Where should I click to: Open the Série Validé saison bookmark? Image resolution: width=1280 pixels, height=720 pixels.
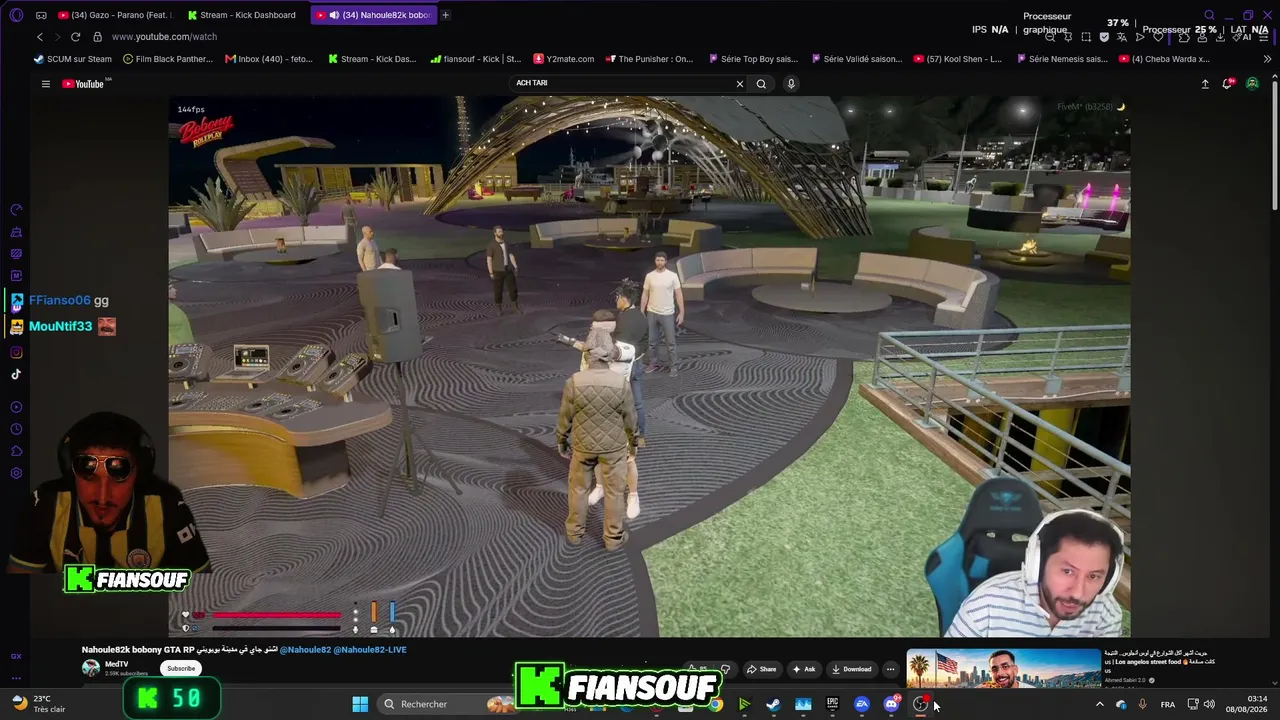(x=856, y=59)
